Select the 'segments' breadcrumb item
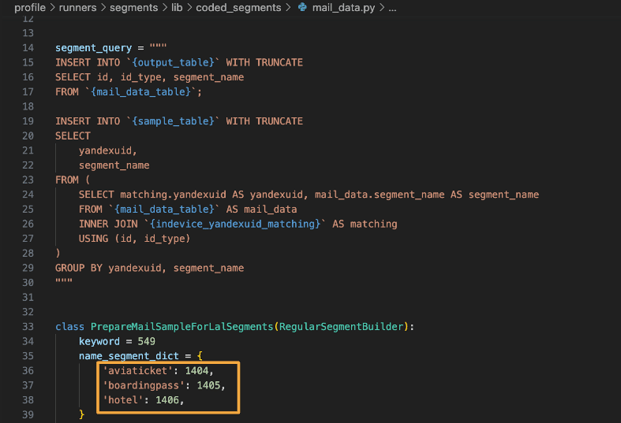This screenshot has height=423, width=621. pos(133,8)
